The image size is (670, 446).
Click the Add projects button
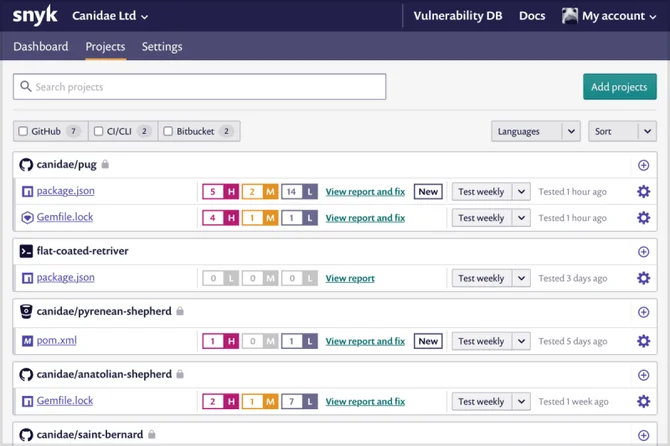tap(620, 87)
